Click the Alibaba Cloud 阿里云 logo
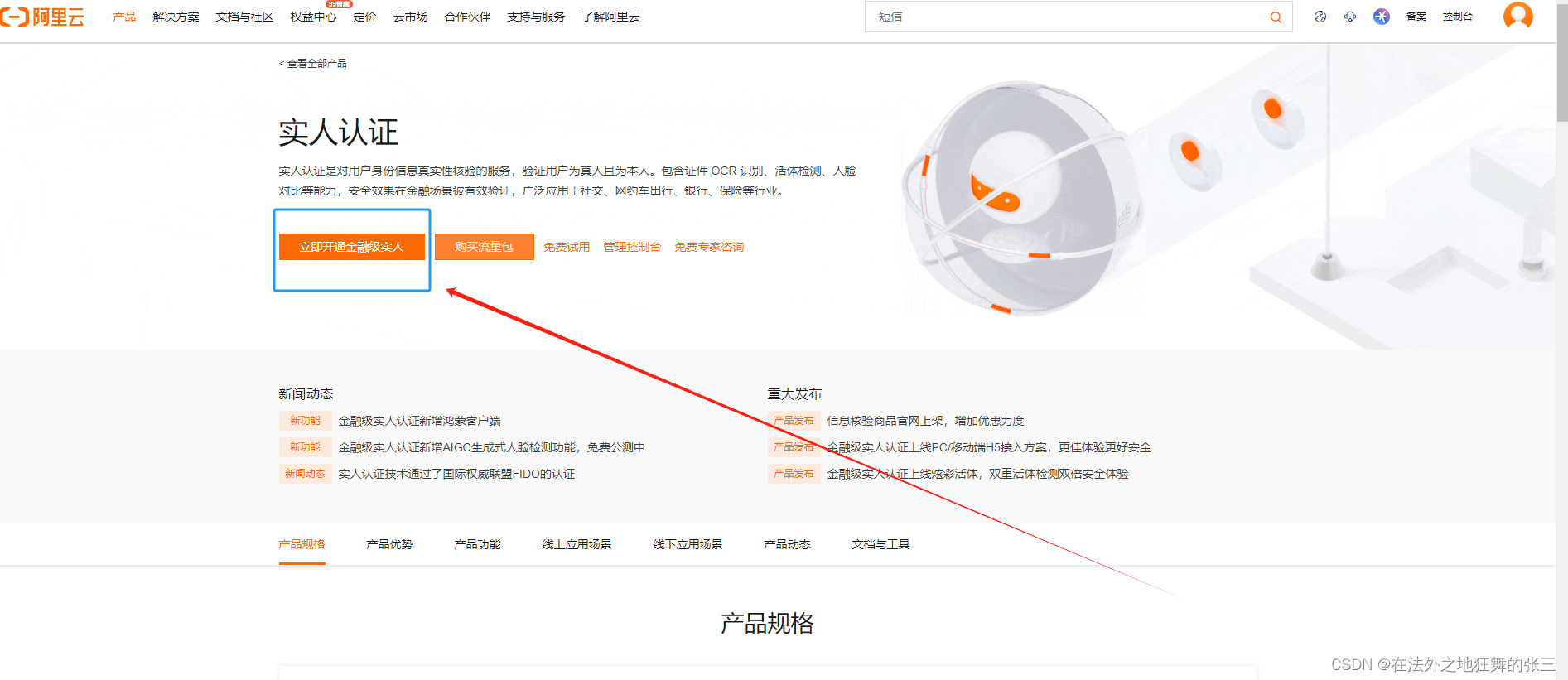This screenshot has height=680, width=1568. coord(42,17)
